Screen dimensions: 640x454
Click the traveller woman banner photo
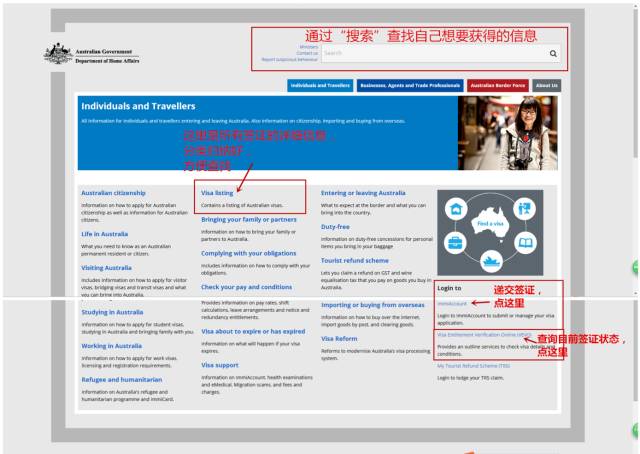(x=508, y=133)
